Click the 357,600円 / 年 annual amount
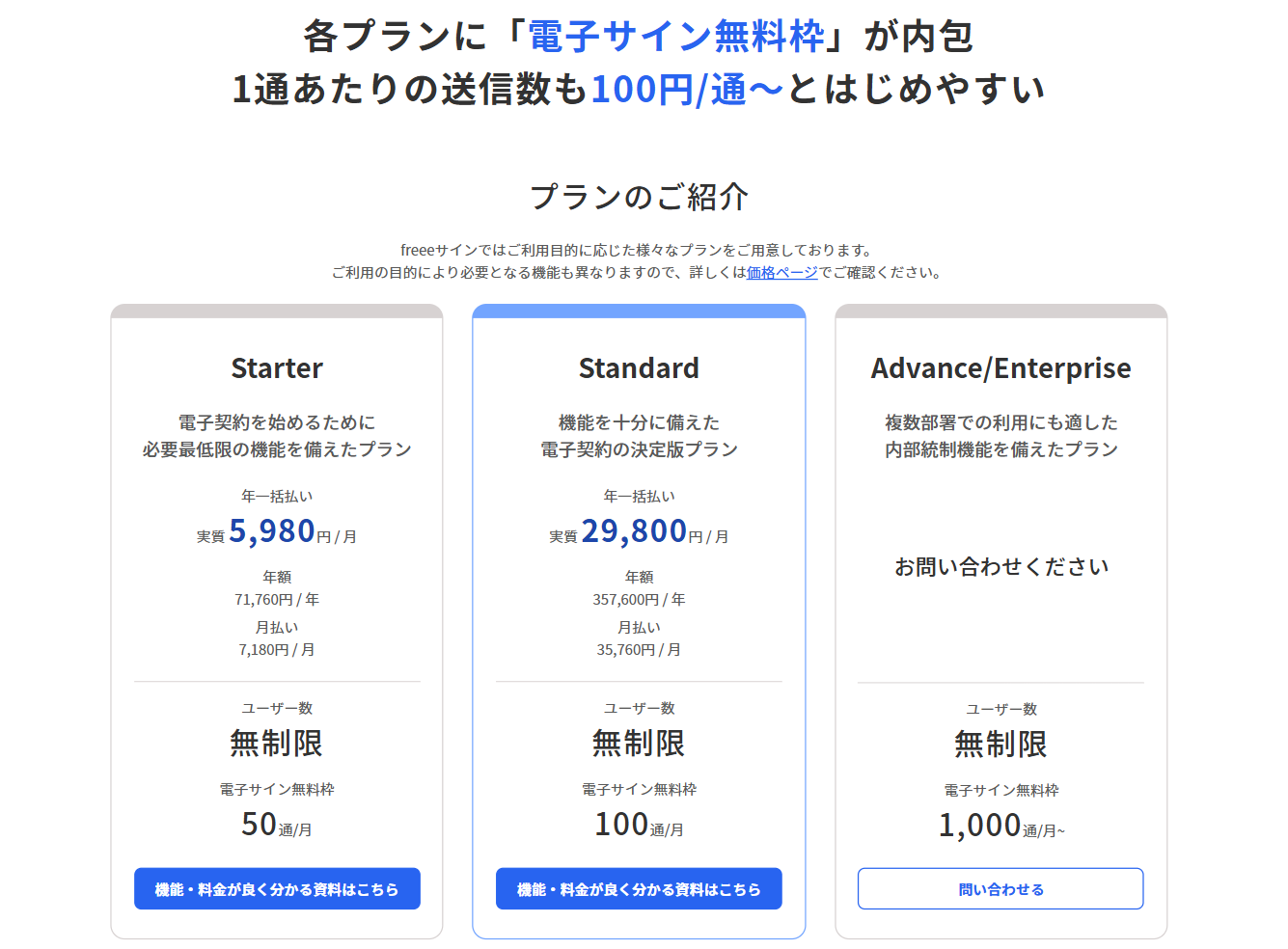This screenshot has height=949, width=1288. [x=639, y=600]
